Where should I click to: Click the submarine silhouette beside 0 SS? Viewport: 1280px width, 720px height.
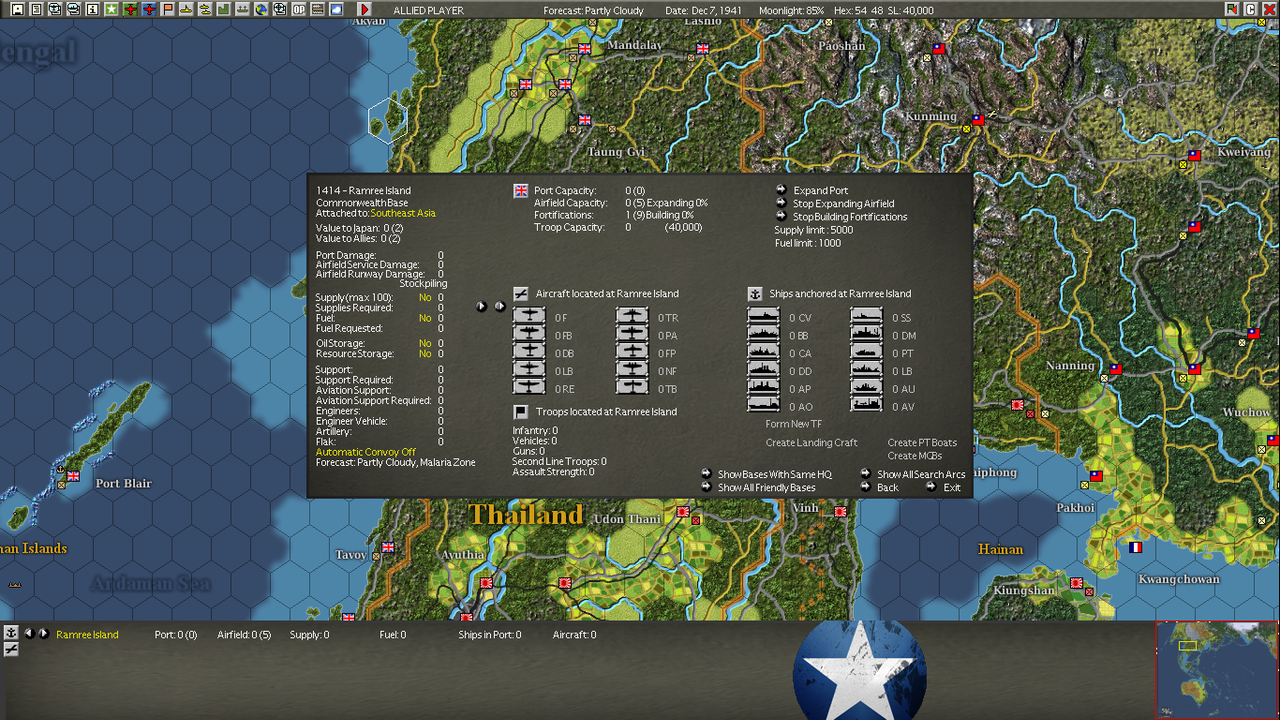(867, 317)
